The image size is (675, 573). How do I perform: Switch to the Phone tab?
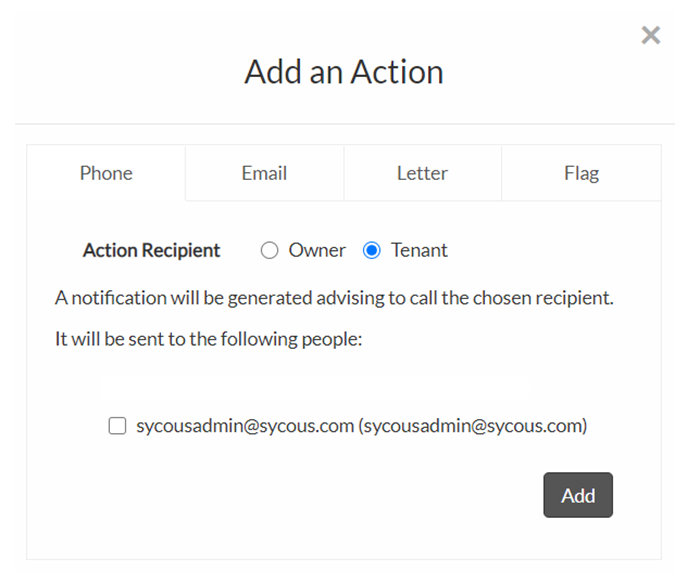click(x=106, y=173)
